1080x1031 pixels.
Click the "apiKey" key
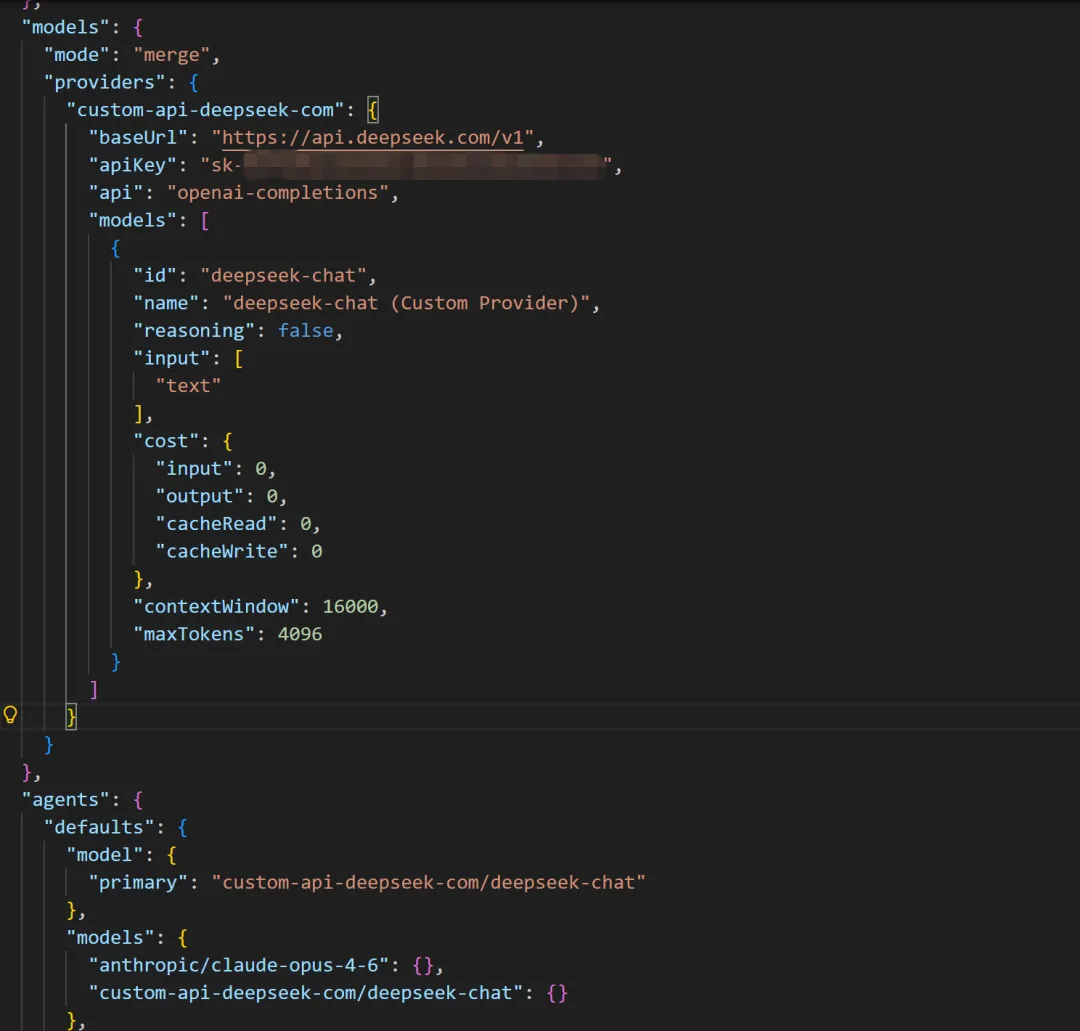click(138, 165)
